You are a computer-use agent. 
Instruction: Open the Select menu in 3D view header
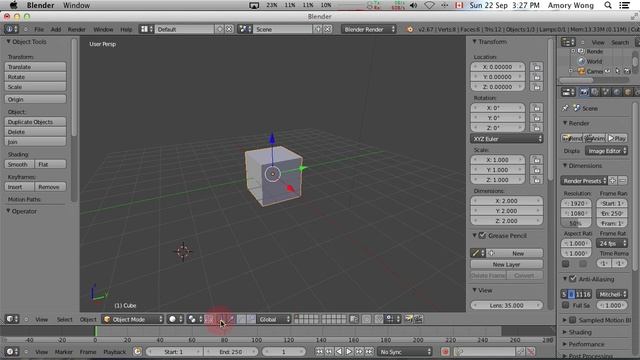[64, 319]
